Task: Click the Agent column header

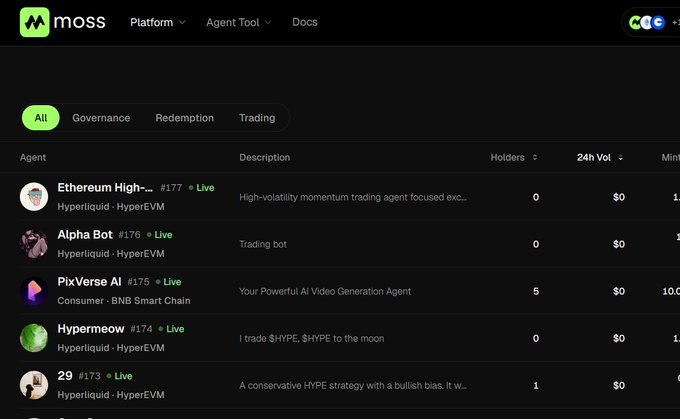Action: pos(33,157)
